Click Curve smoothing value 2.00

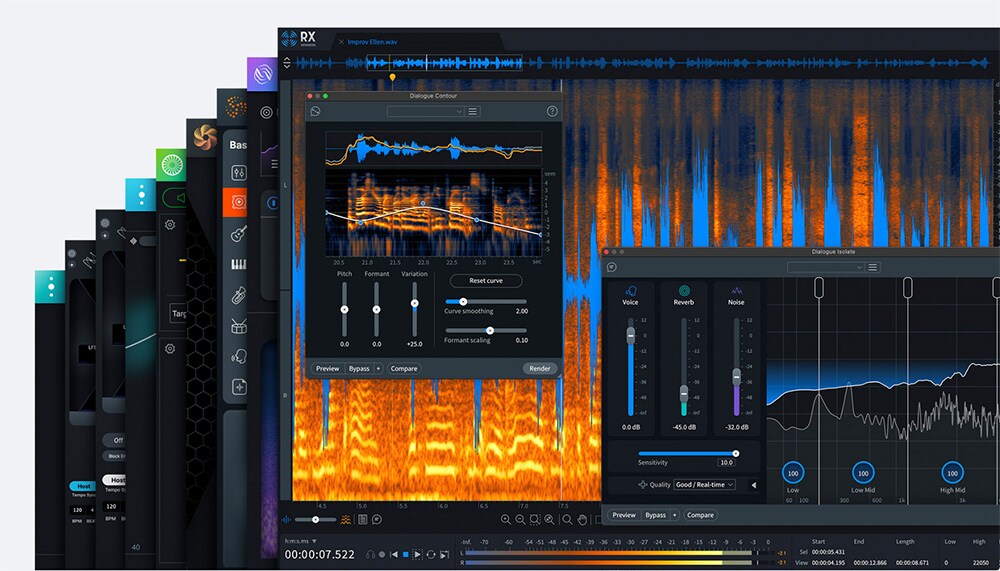pos(522,311)
